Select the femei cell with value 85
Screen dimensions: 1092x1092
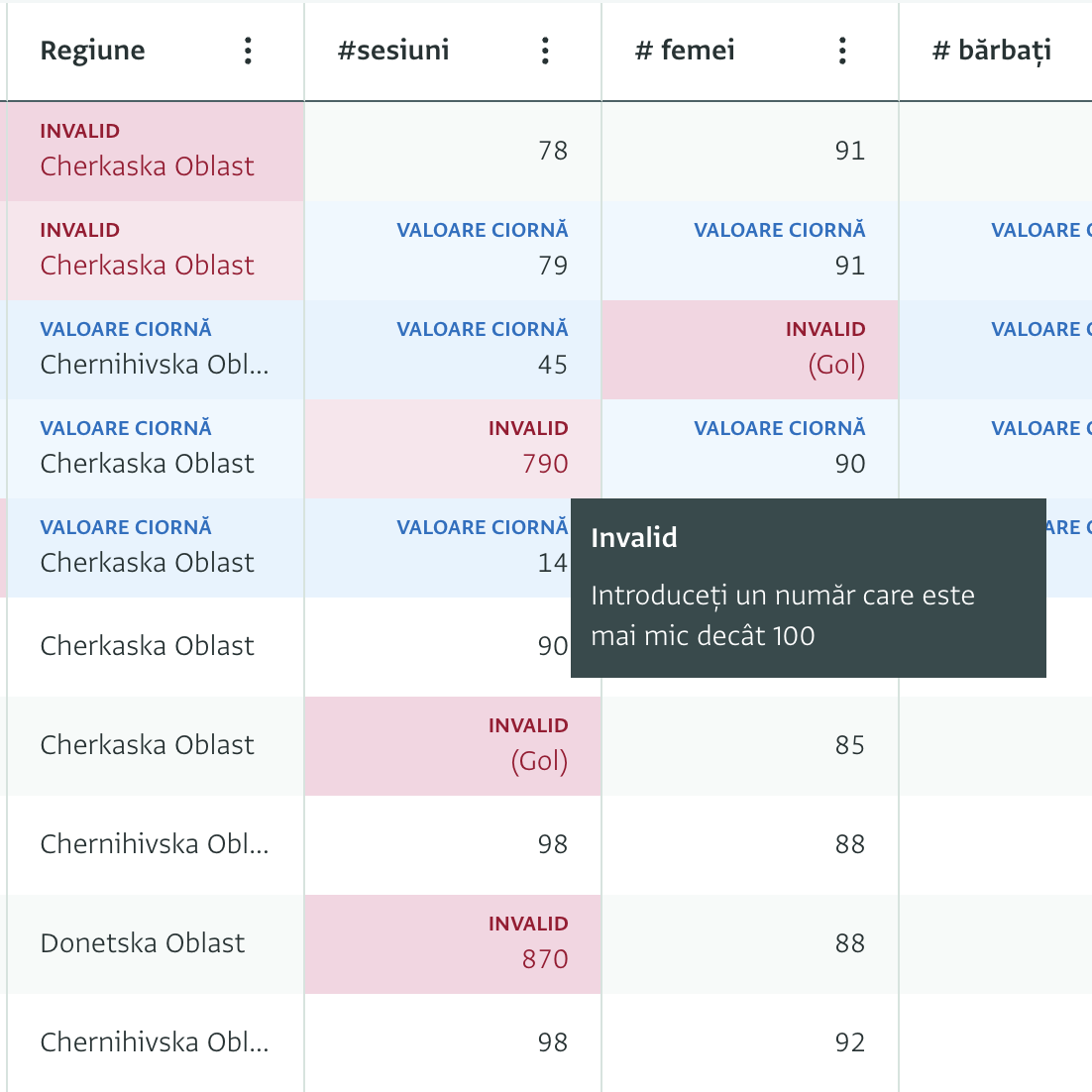pos(750,745)
